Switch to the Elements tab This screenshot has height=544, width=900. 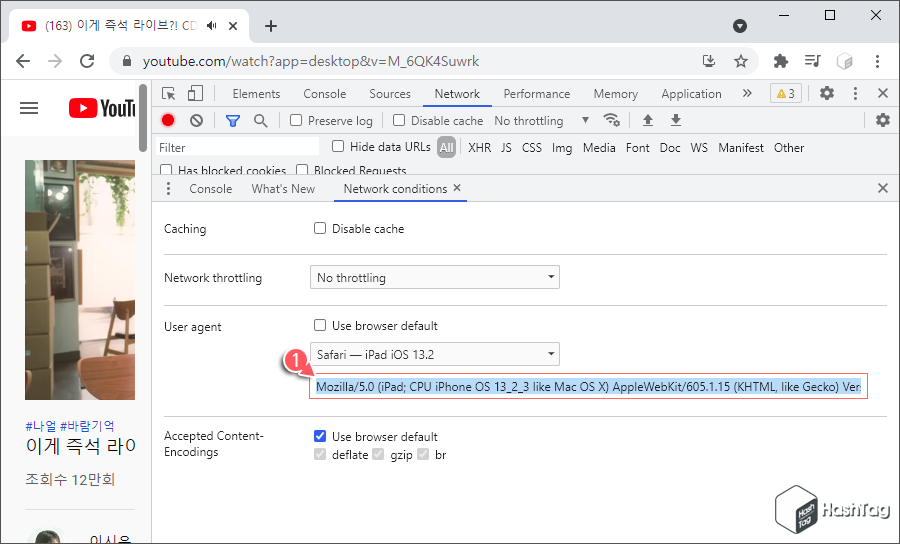[256, 94]
